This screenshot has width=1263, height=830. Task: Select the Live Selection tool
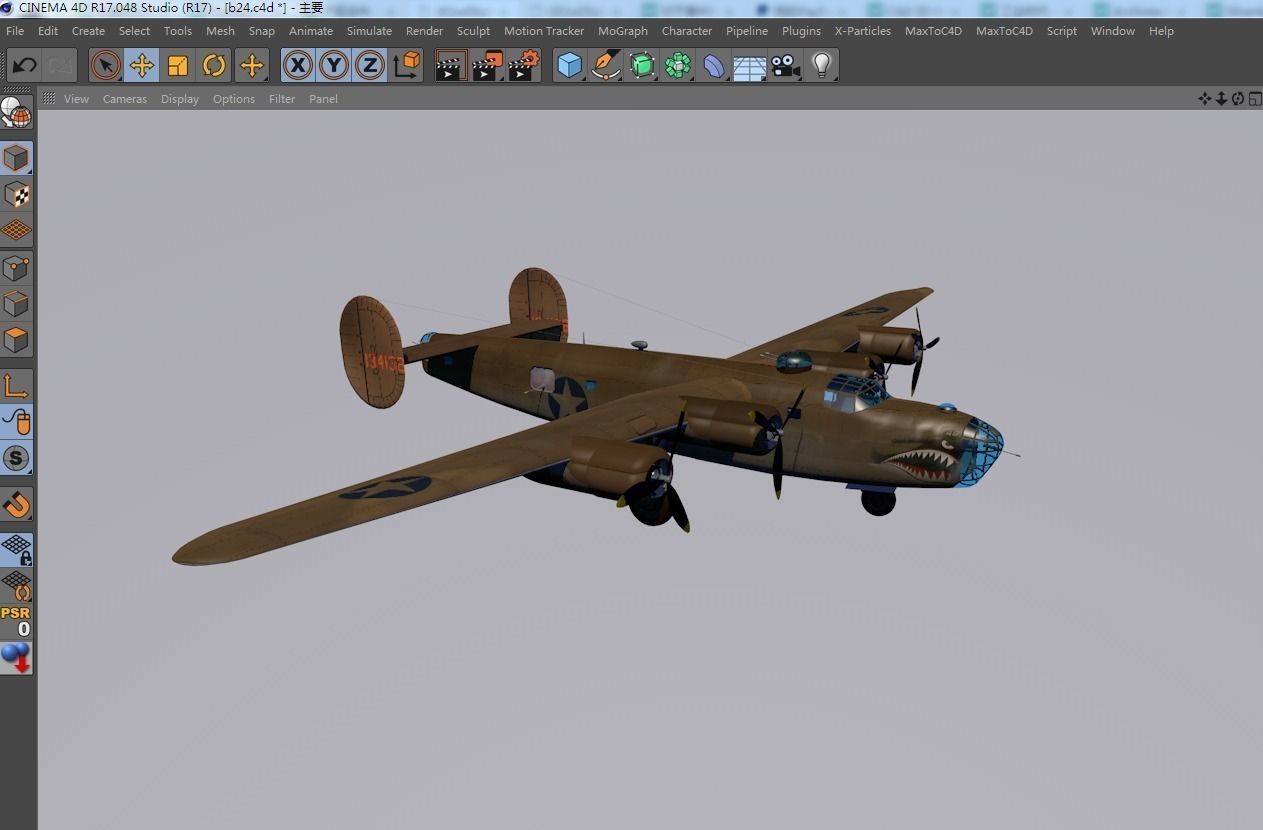[x=105, y=66]
